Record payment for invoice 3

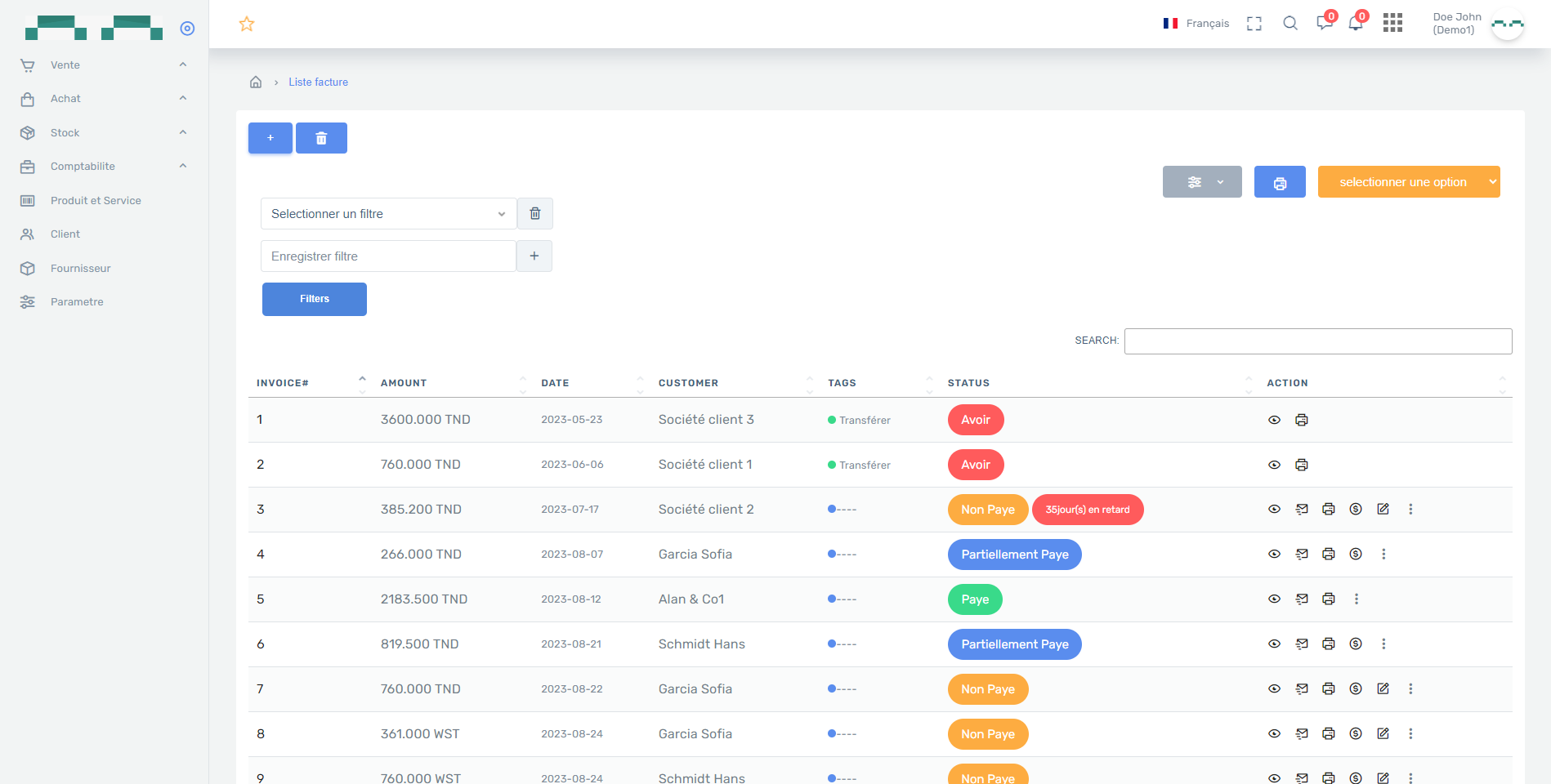(1356, 509)
